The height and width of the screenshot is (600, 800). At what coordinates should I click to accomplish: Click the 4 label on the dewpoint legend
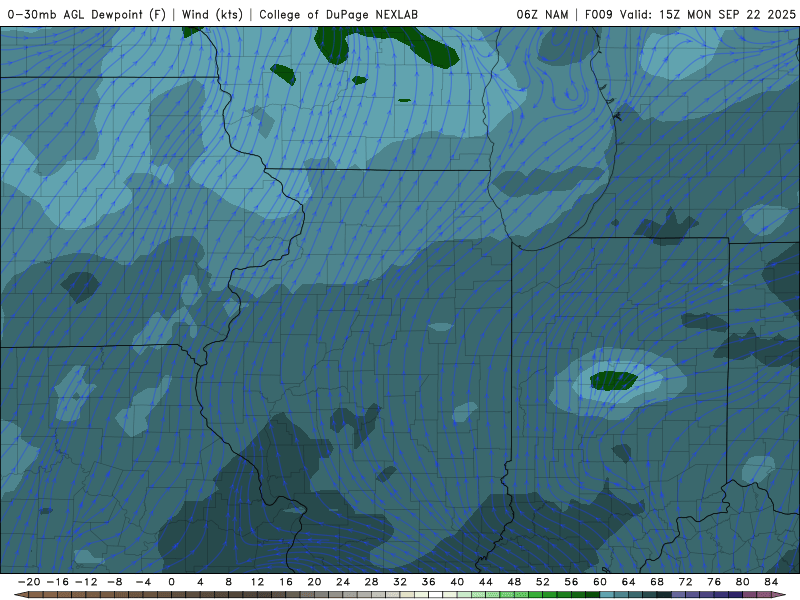(200, 582)
